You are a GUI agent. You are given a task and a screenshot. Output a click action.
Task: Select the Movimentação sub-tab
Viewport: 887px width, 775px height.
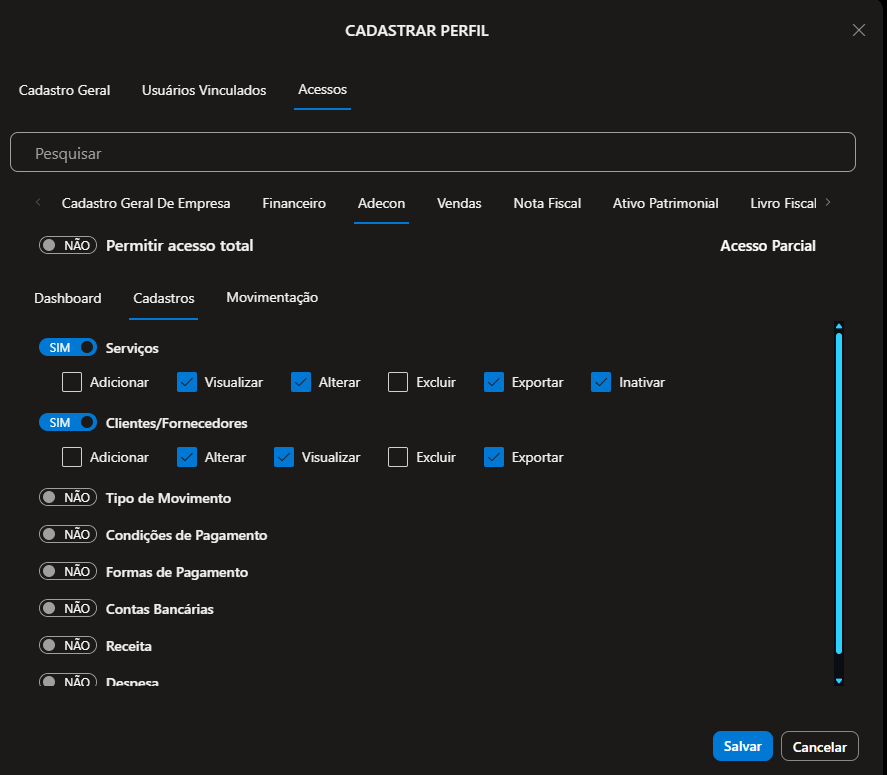pos(272,298)
